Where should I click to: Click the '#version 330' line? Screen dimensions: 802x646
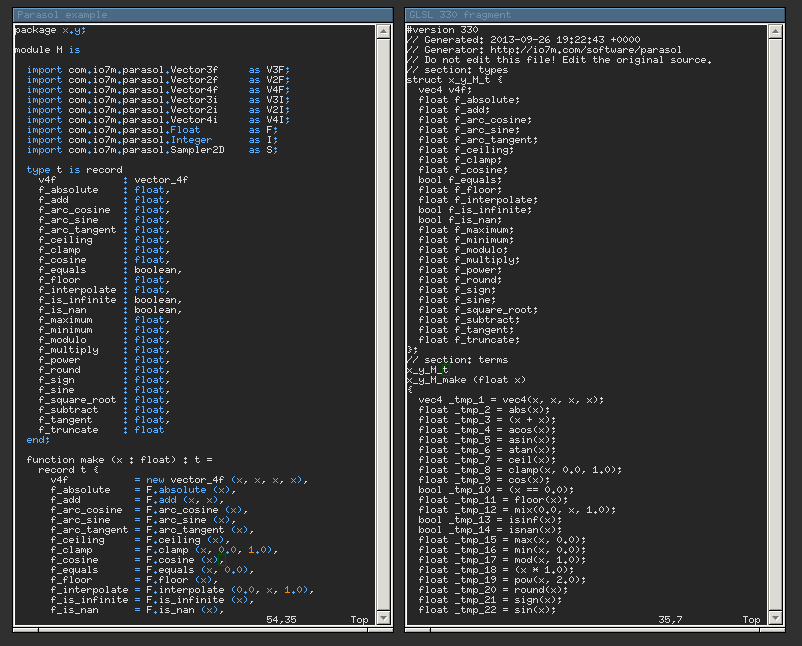(x=442, y=30)
